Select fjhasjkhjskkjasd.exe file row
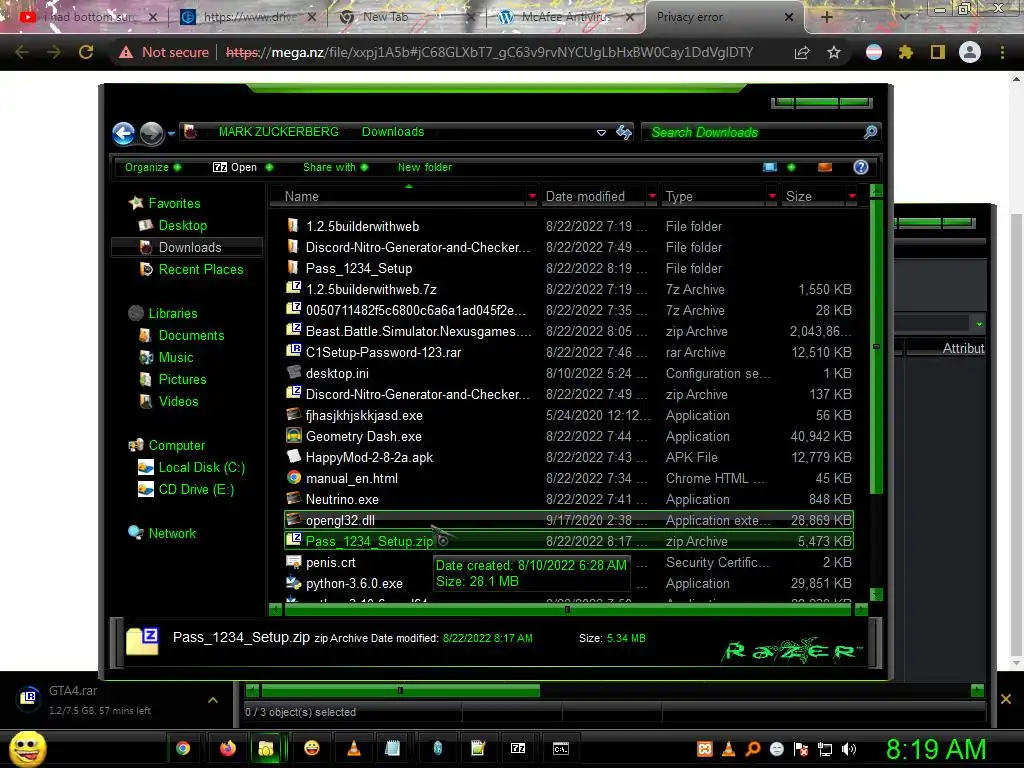The image size is (1024, 768). pyautogui.click(x=568, y=415)
